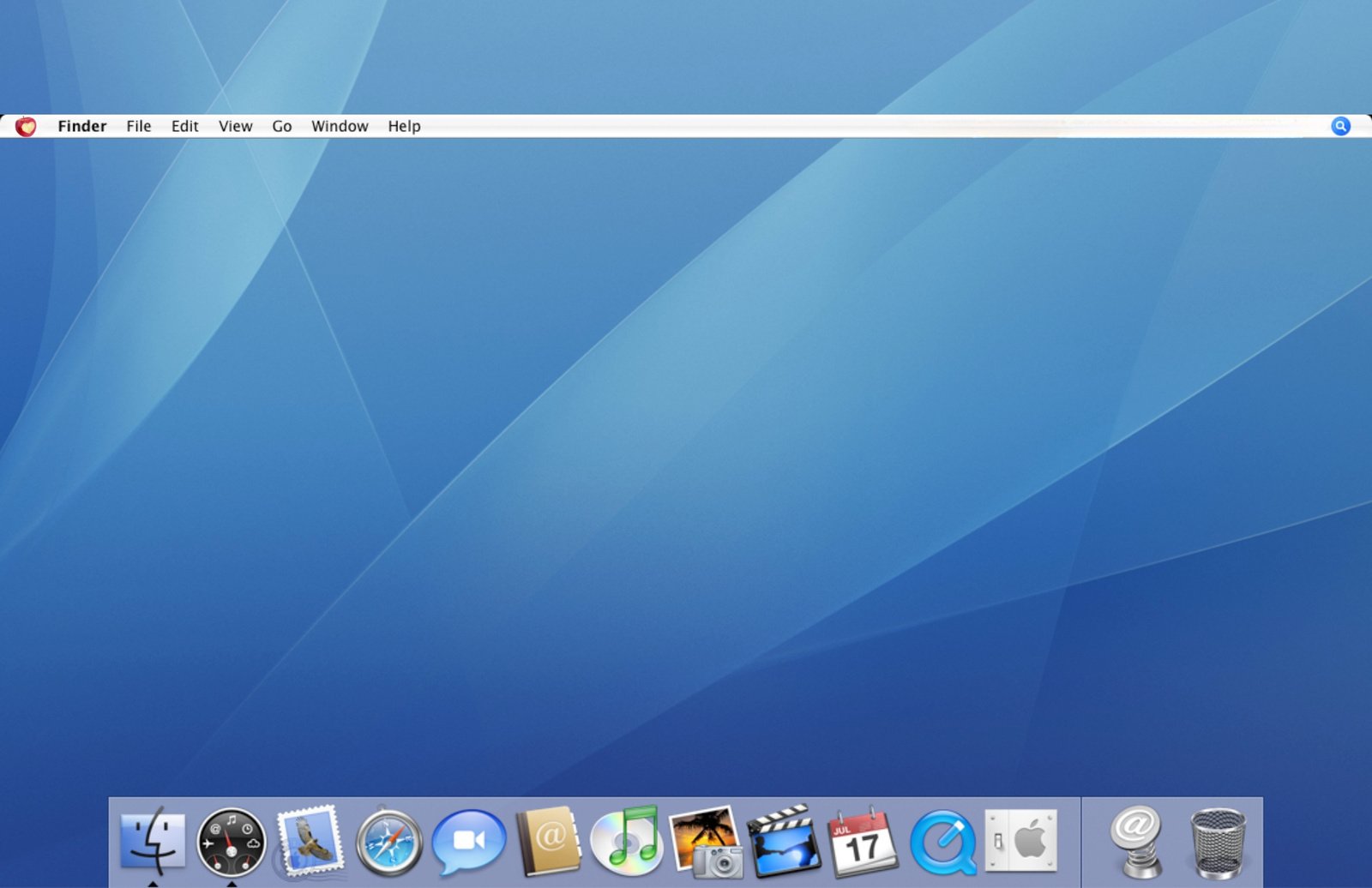Open iCal calendar icon
The width and height of the screenshot is (1372, 888).
point(862,843)
